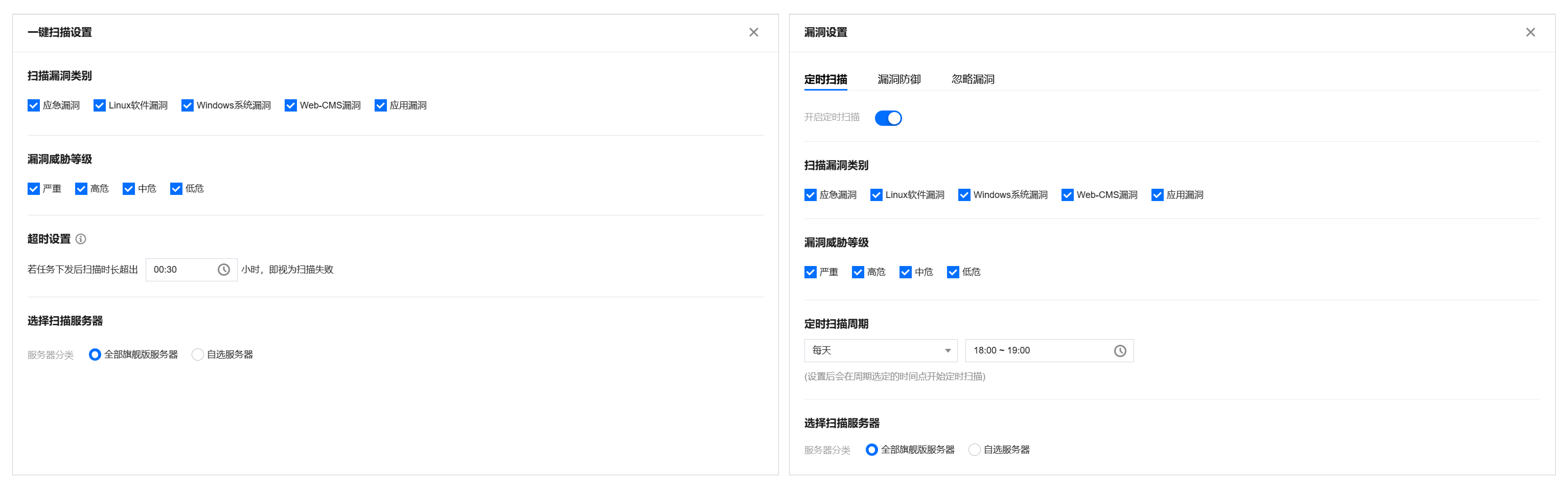Click the 超时设置 section heading
The height and width of the screenshot is (487, 1568).
click(49, 239)
